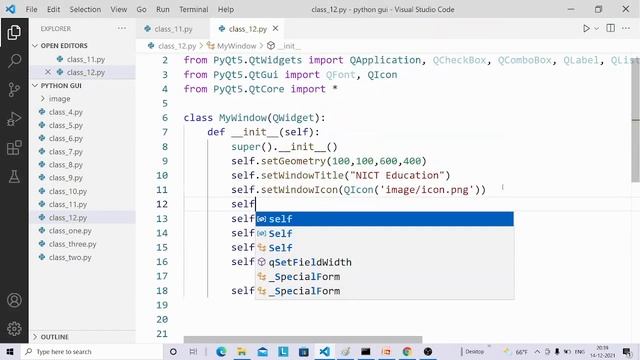Open Explorer Views and More Actions ellipsis

pos(122,28)
